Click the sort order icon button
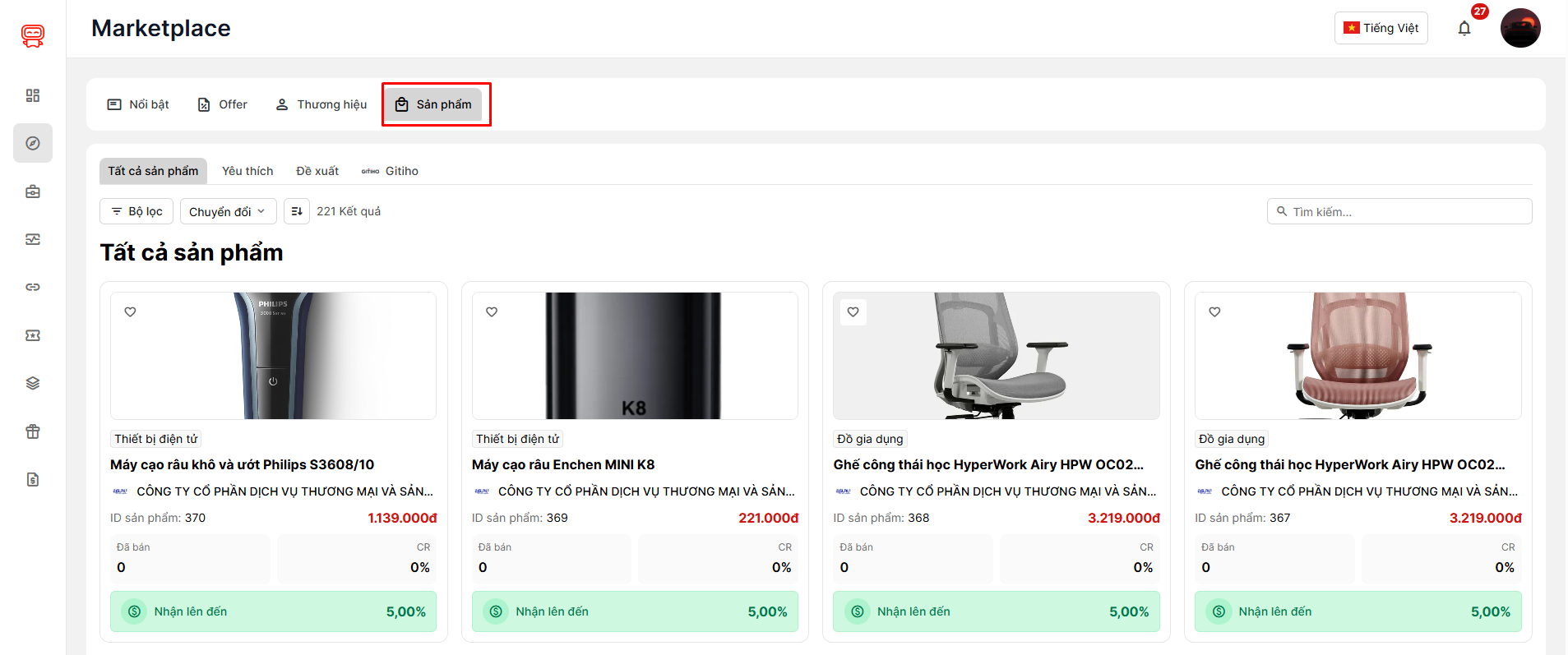This screenshot has width=1568, height=655. (297, 211)
